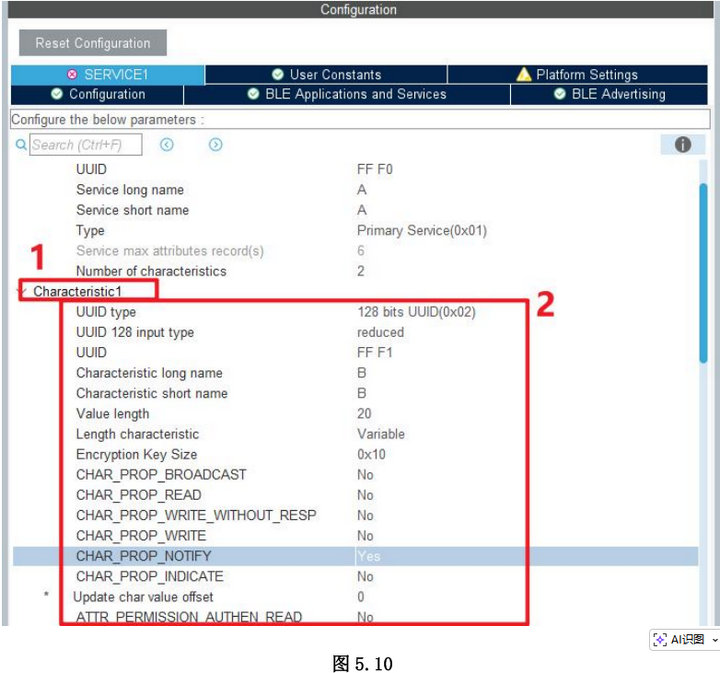Screen dimensions: 720x673
Task: Go to next search result arrow
Action: pyautogui.click(x=215, y=145)
